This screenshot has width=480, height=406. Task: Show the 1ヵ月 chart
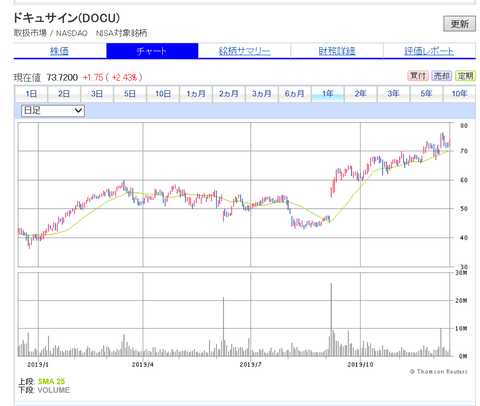pos(196,94)
